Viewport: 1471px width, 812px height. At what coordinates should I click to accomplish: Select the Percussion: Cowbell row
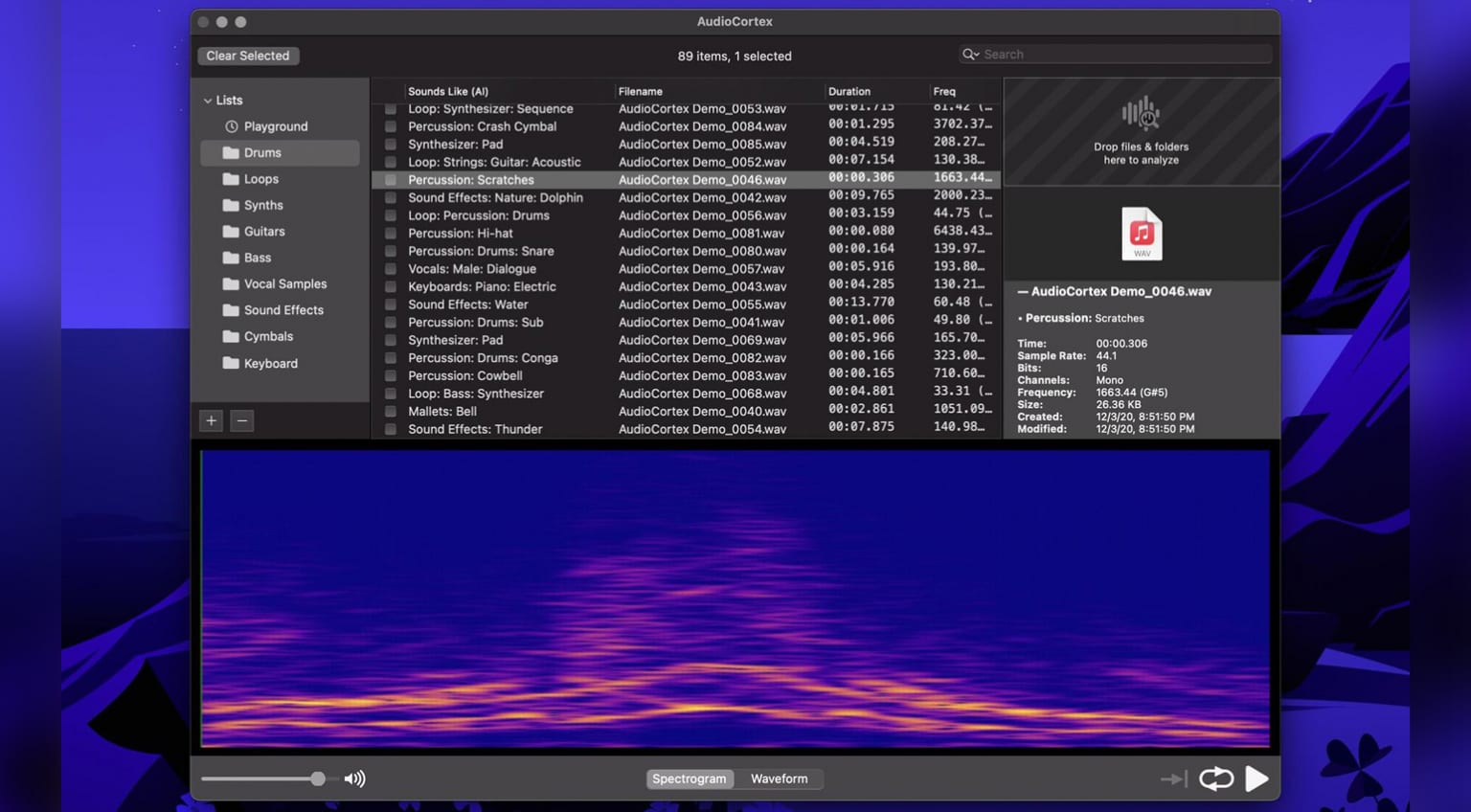tap(686, 375)
